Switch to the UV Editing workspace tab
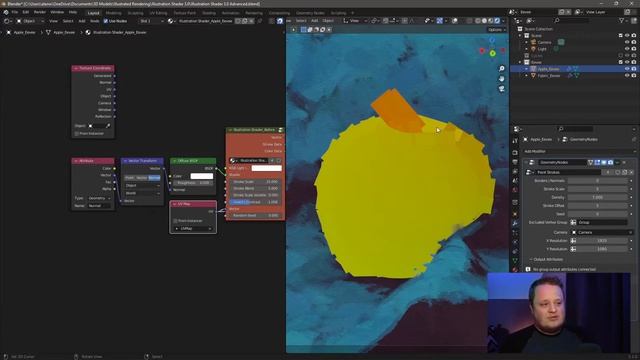The width and height of the screenshot is (640, 360). click(x=158, y=13)
